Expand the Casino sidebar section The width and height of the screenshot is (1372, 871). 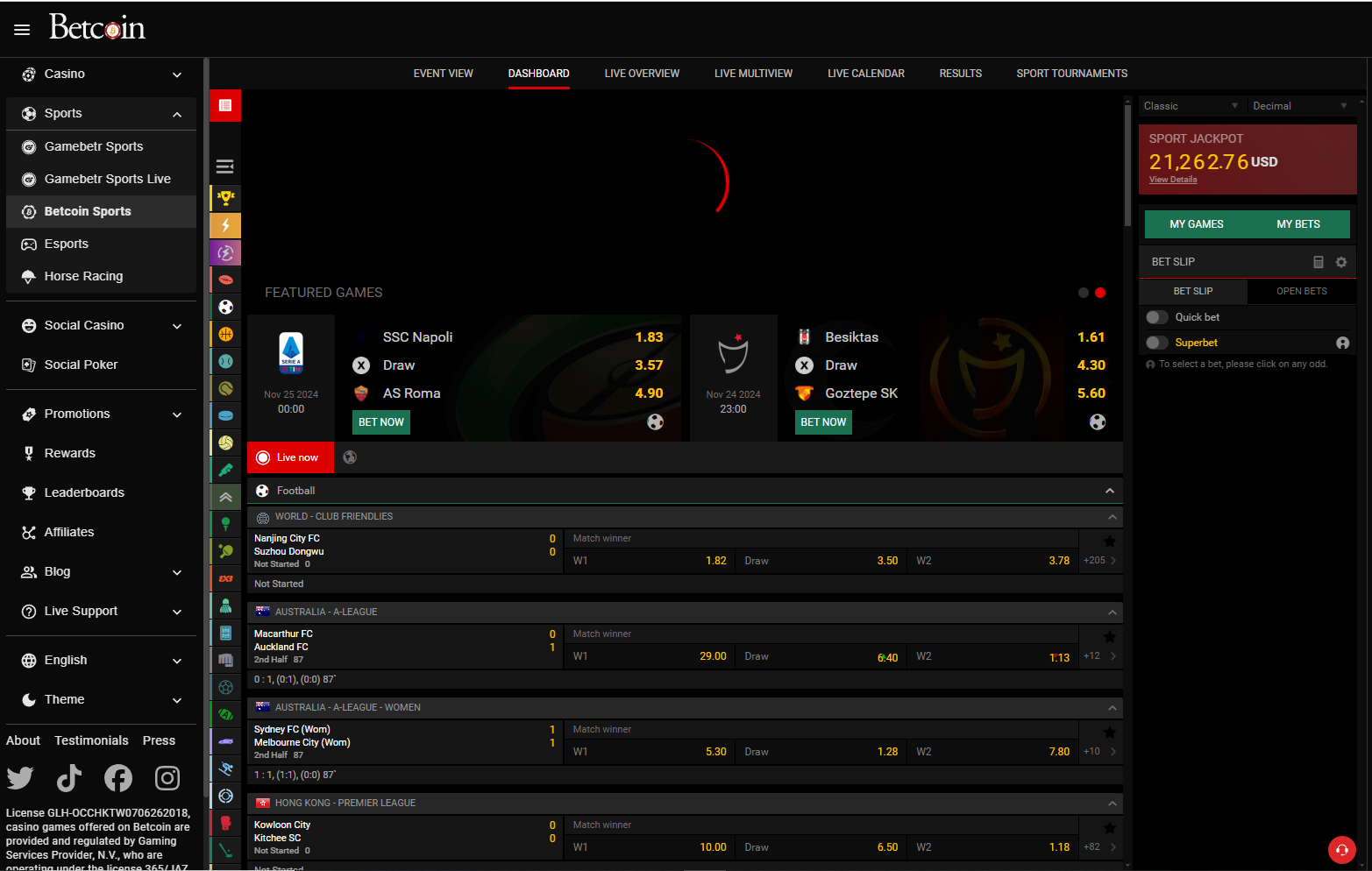[101, 74]
